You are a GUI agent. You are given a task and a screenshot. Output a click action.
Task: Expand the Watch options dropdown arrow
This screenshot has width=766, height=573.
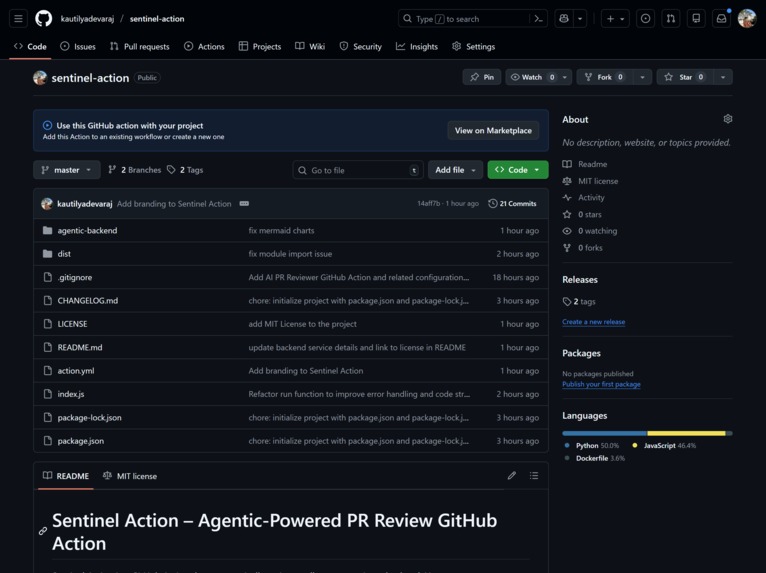pyautogui.click(x=565, y=77)
